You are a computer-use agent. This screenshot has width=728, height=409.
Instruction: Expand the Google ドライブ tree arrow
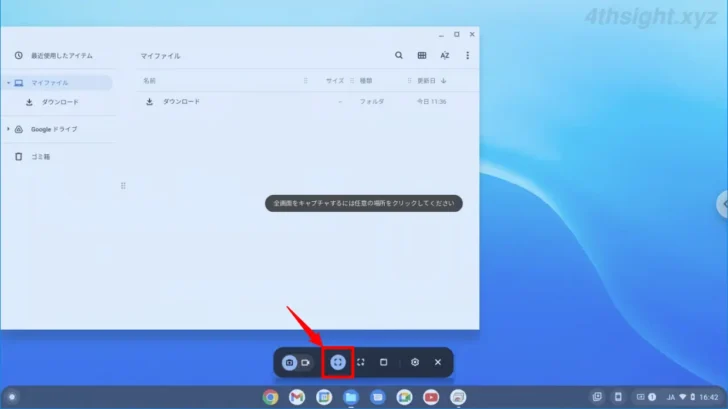coord(8,129)
